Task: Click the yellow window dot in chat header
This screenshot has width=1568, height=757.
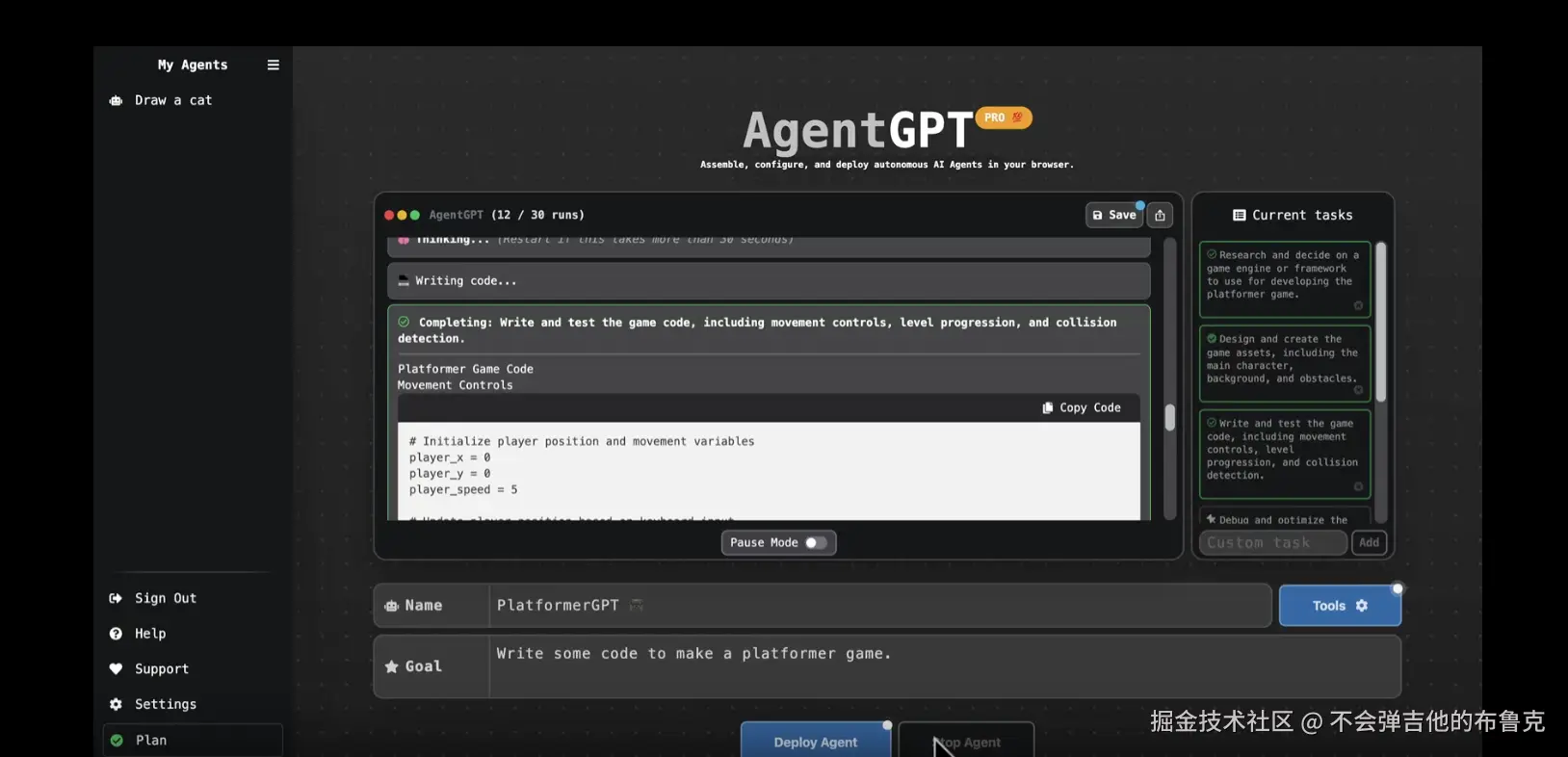Action: (x=402, y=215)
